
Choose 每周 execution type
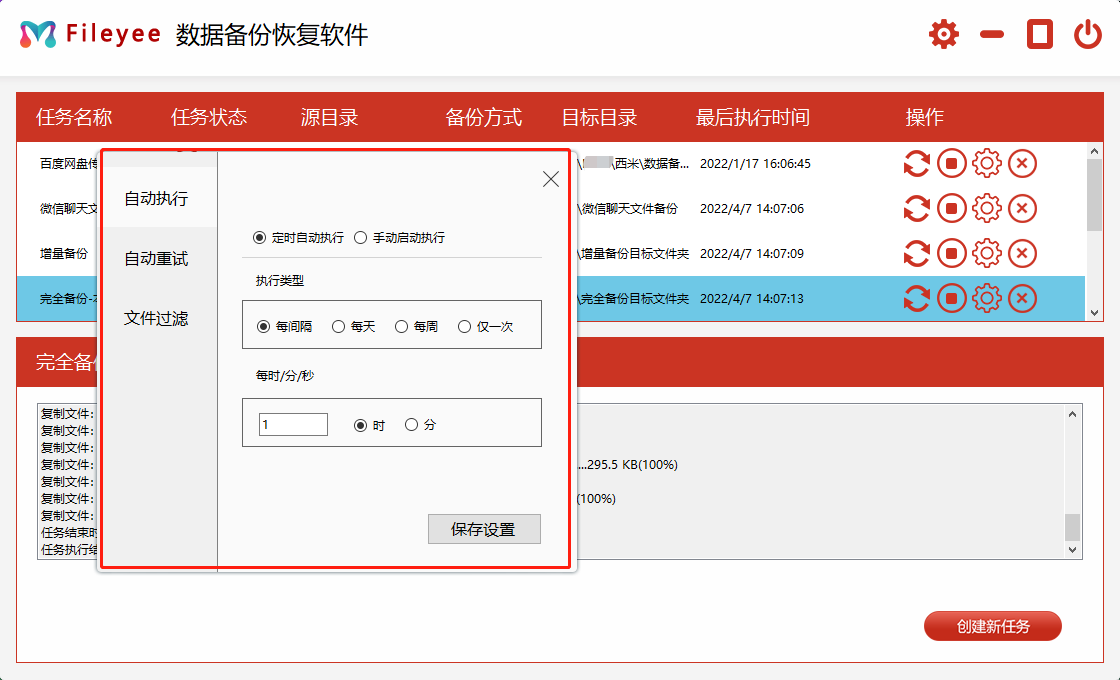pyautogui.click(x=403, y=325)
